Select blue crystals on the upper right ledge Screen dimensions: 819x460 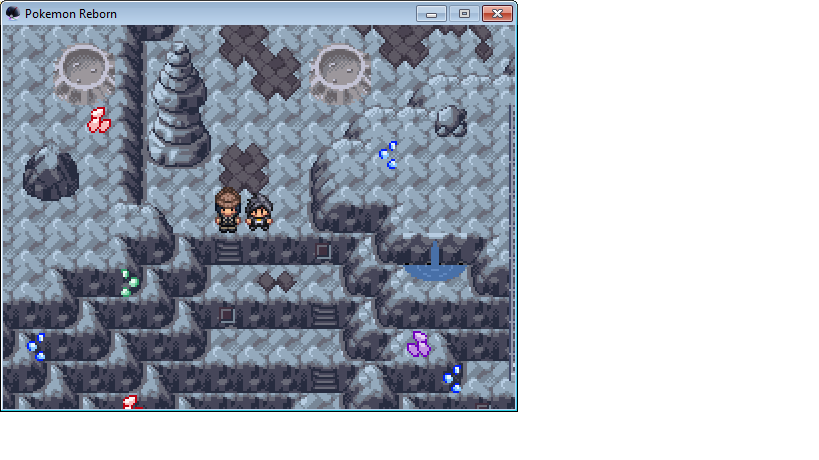coord(388,155)
